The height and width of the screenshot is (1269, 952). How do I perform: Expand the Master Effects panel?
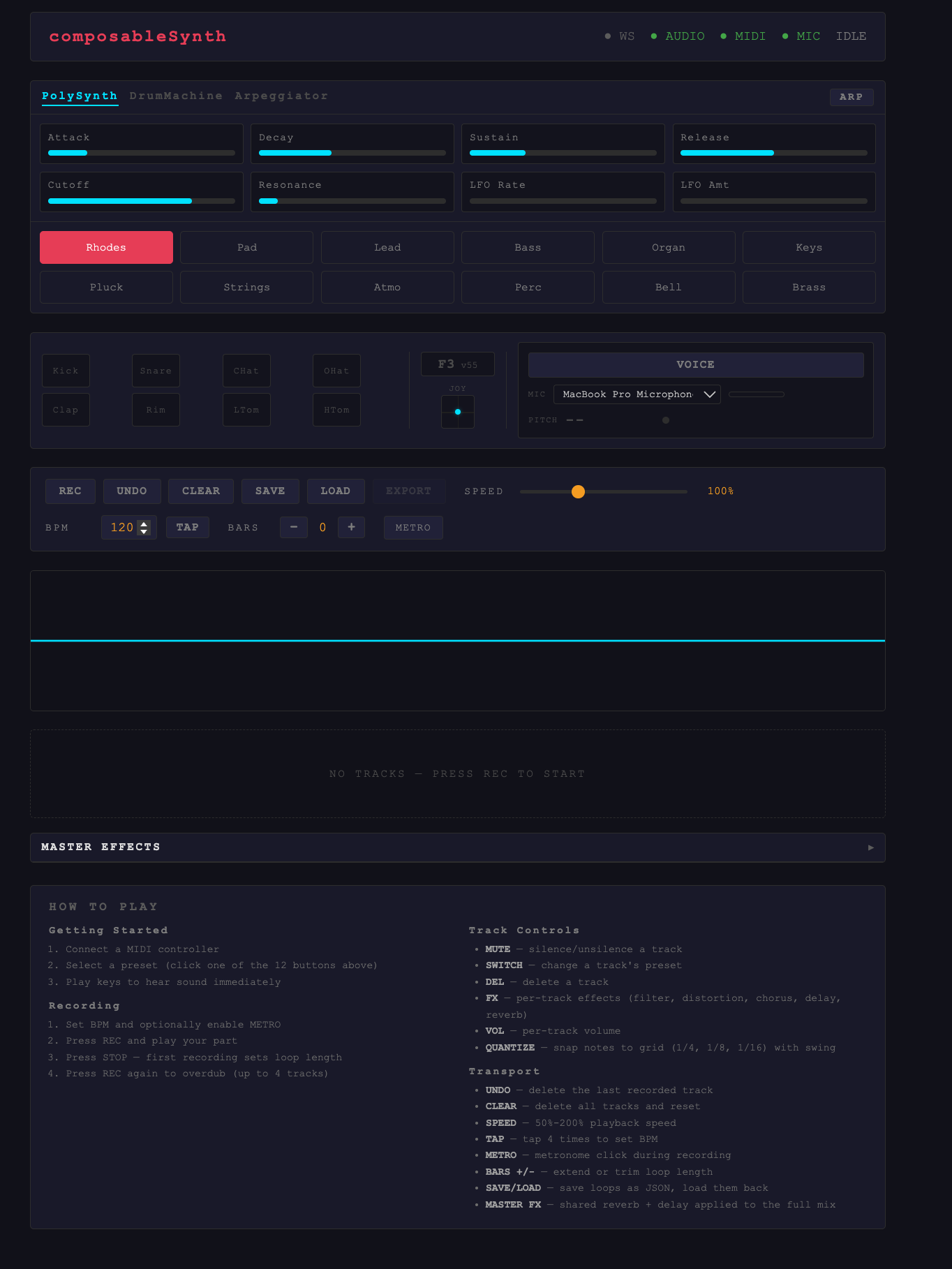pos(458,847)
